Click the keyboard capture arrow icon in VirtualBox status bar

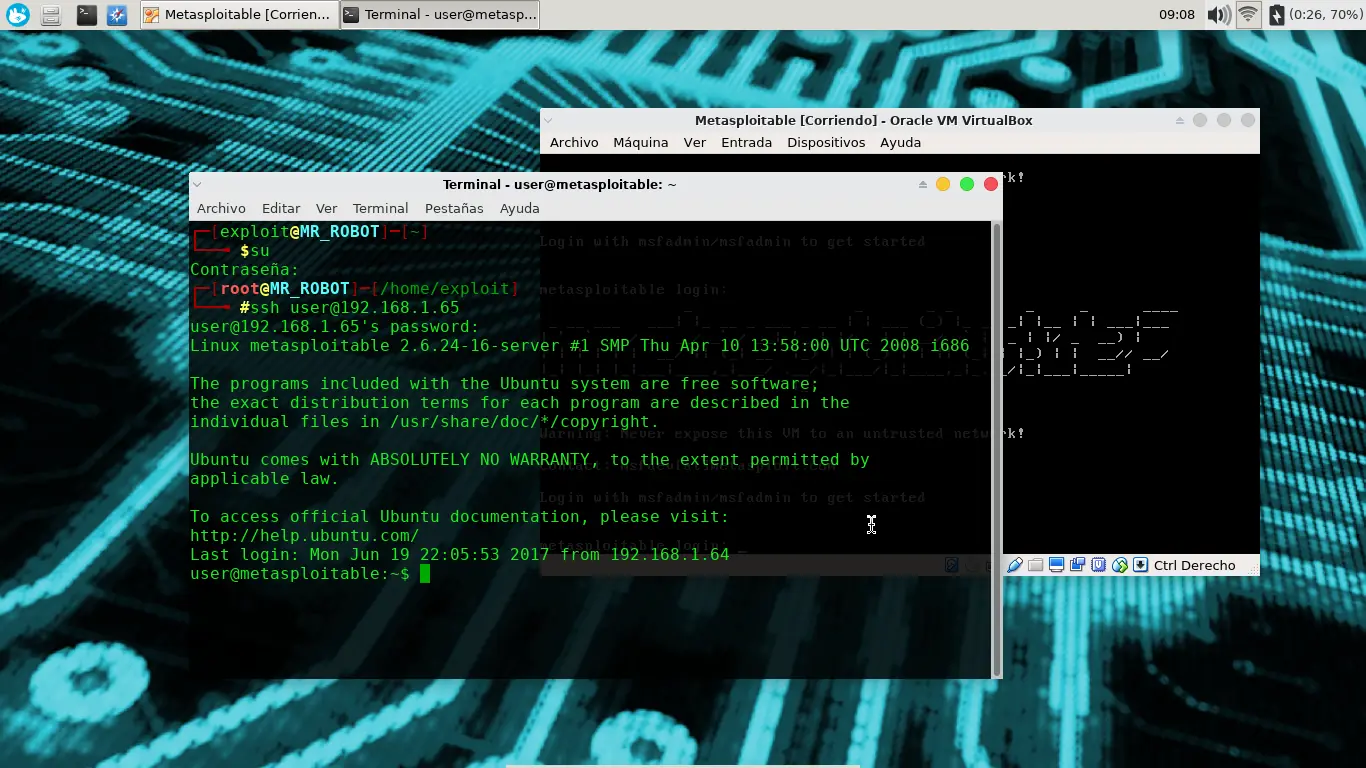pyautogui.click(x=1140, y=566)
